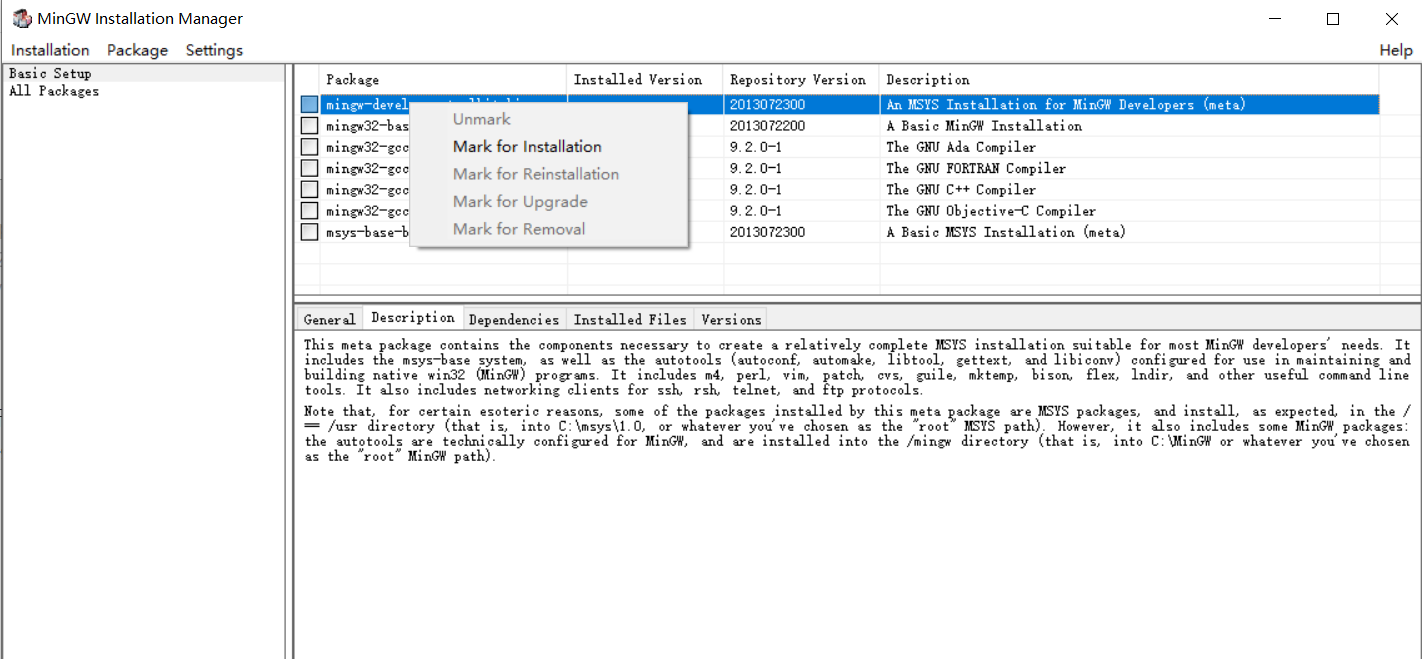Select Basic Setup in left panel
Image resolution: width=1422 pixels, height=659 pixels.
[50, 73]
